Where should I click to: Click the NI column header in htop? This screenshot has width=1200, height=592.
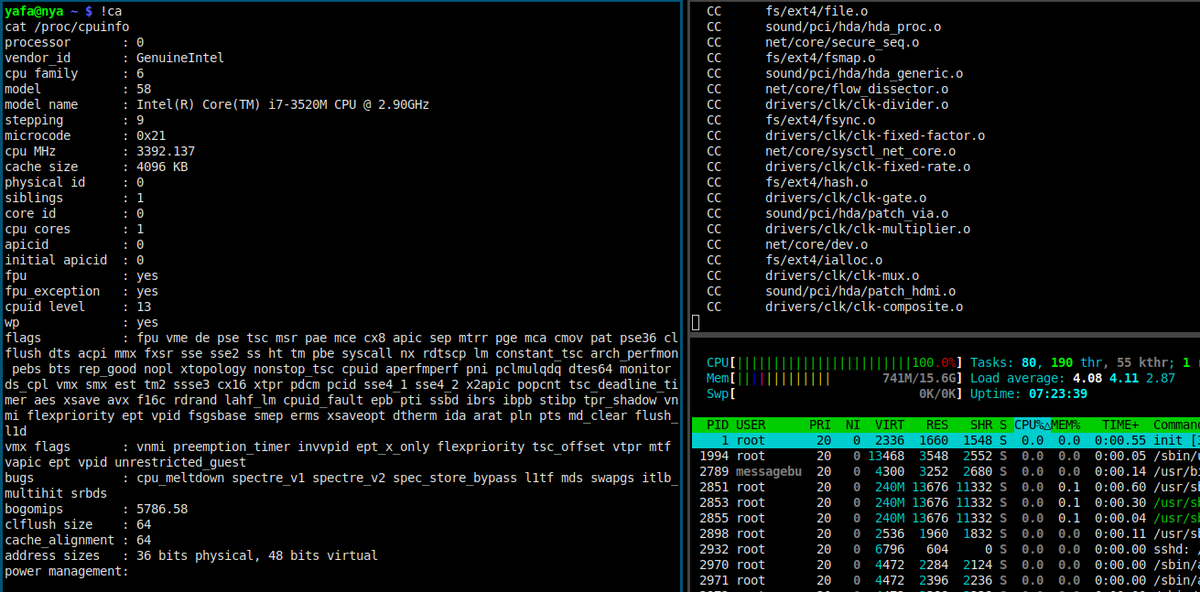(x=853, y=425)
